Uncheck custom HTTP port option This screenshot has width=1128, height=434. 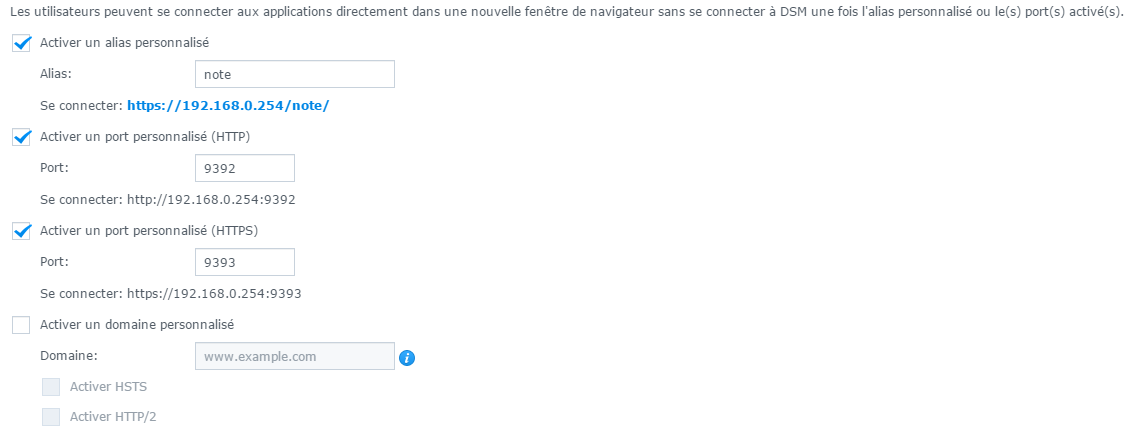(x=22, y=137)
